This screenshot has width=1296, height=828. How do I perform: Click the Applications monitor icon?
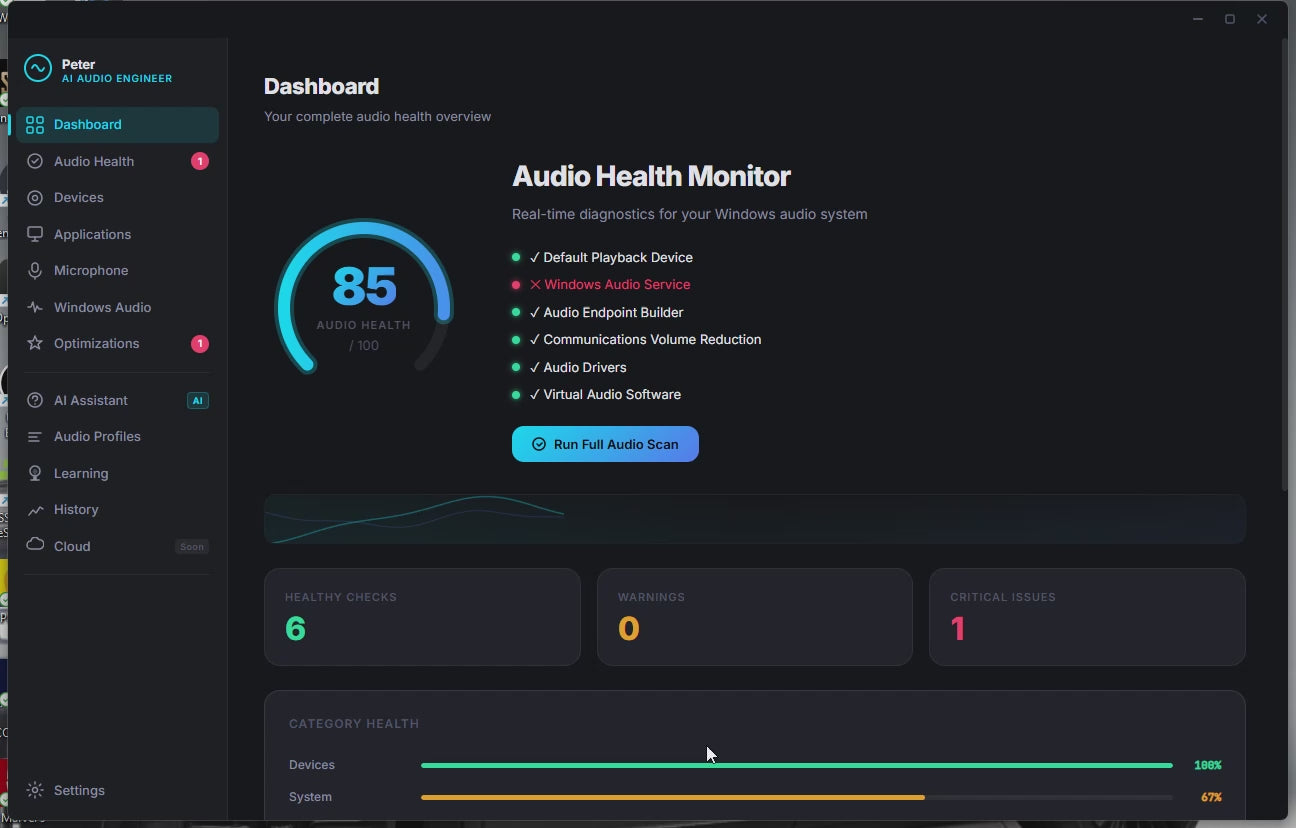click(35, 234)
